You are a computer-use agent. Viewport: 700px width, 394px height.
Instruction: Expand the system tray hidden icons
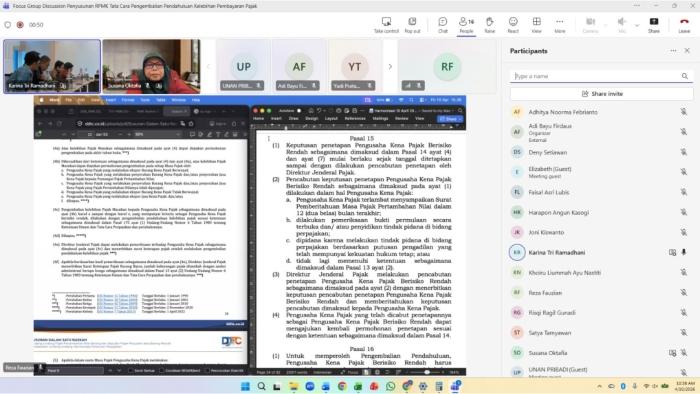click(599, 386)
